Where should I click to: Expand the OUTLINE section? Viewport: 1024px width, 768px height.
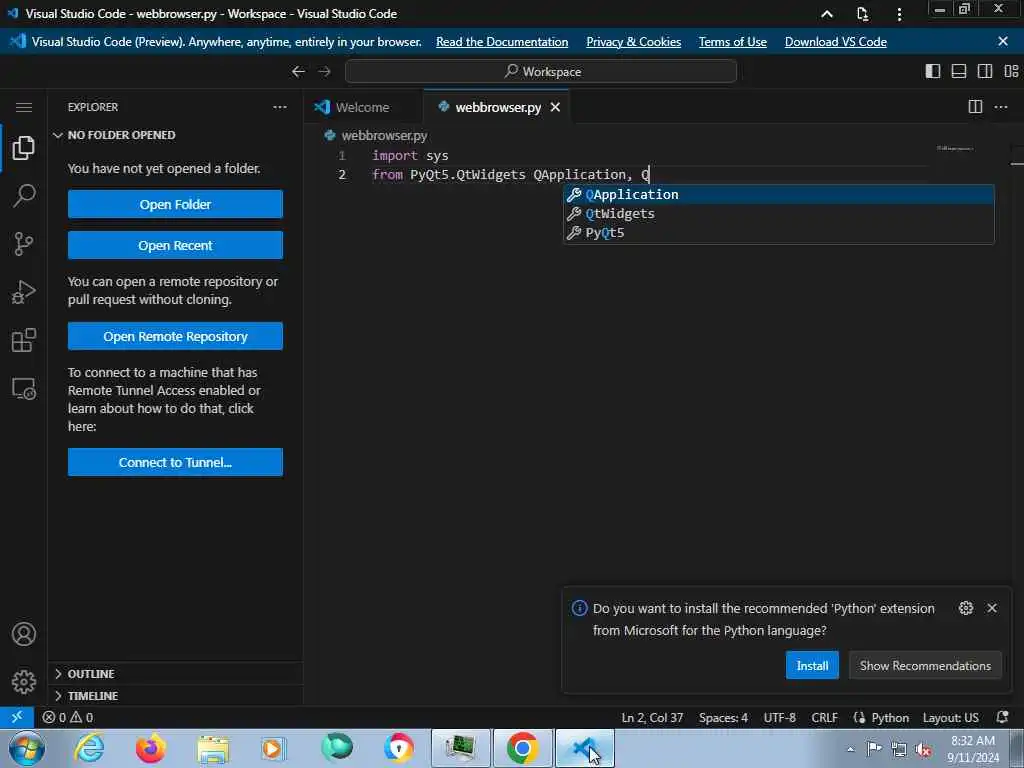pyautogui.click(x=175, y=673)
